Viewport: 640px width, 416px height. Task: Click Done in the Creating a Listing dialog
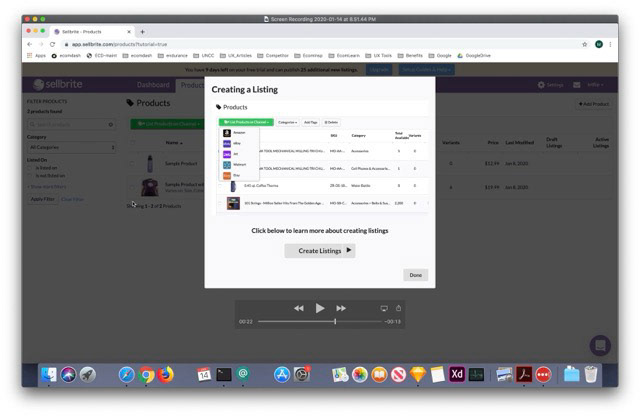click(416, 275)
